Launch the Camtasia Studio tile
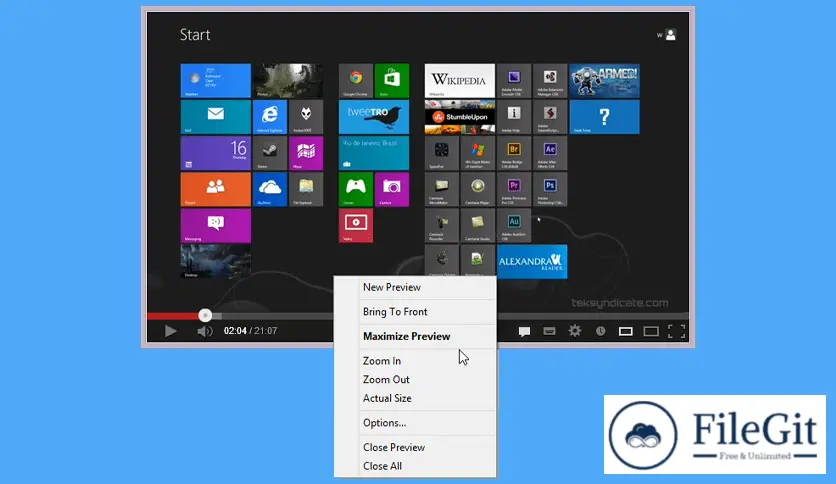Image resolution: width=836 pixels, height=484 pixels. 478,225
